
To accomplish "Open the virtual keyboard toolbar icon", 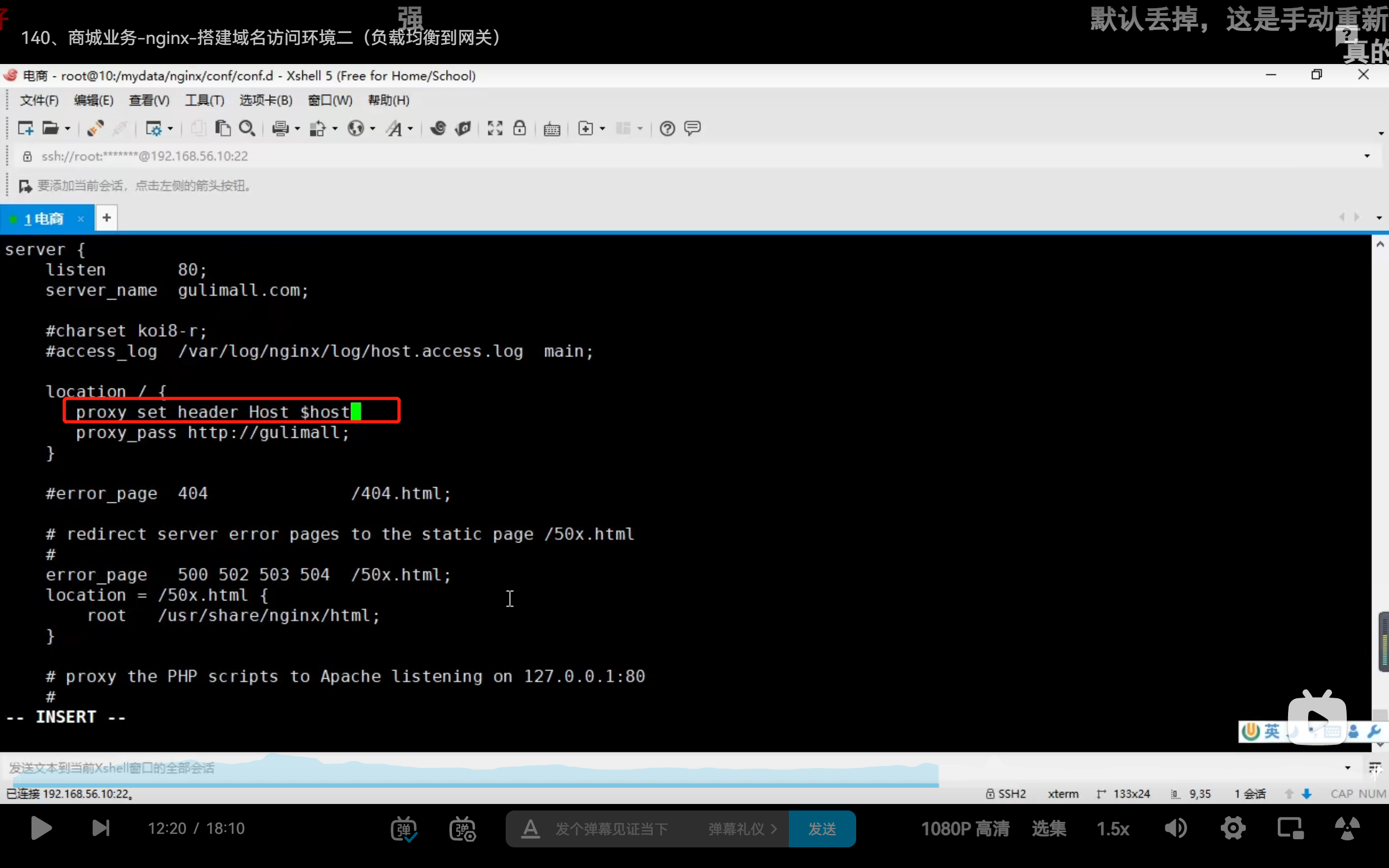I will [552, 129].
